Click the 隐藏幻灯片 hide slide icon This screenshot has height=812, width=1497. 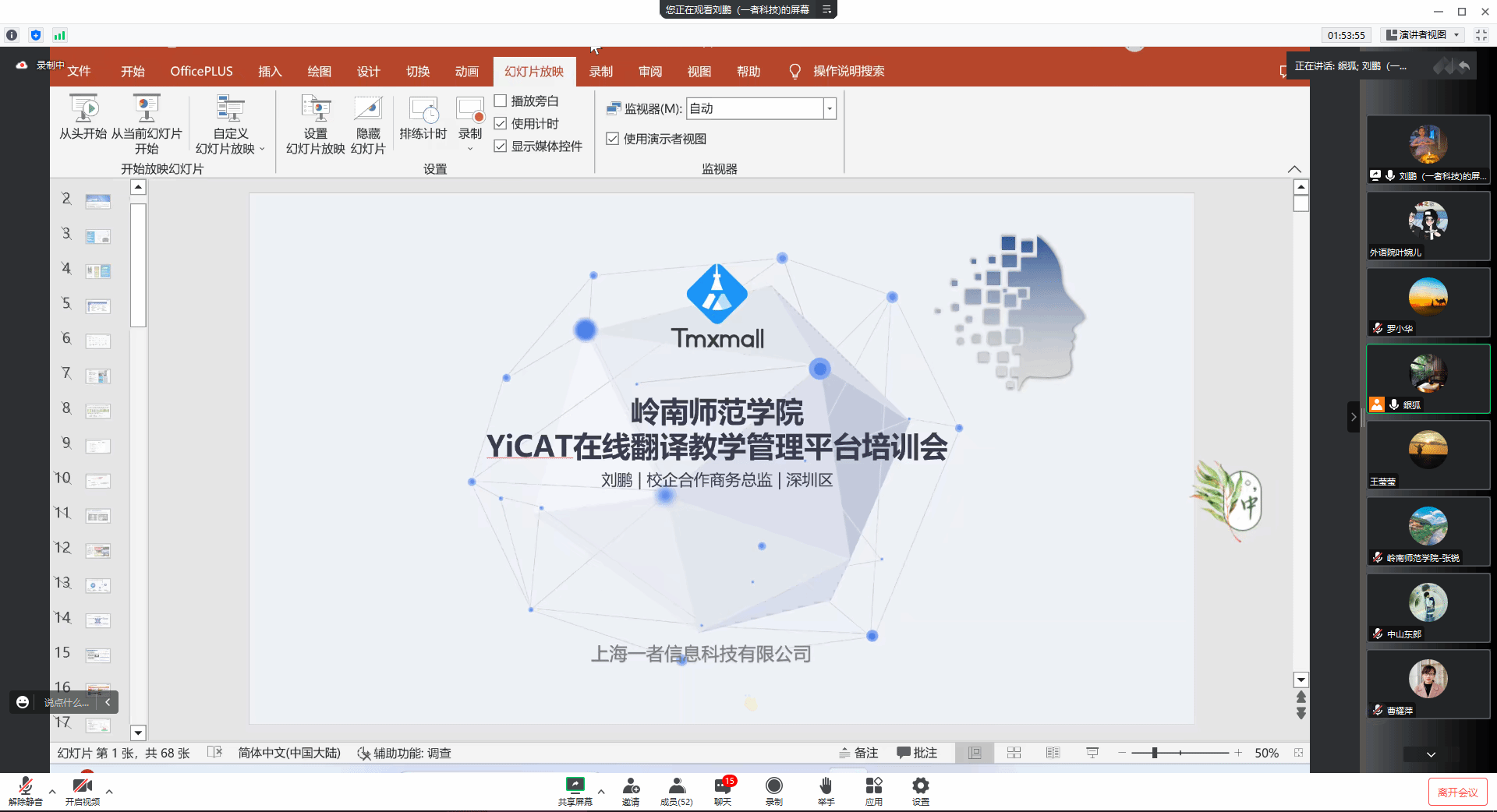pos(368,110)
